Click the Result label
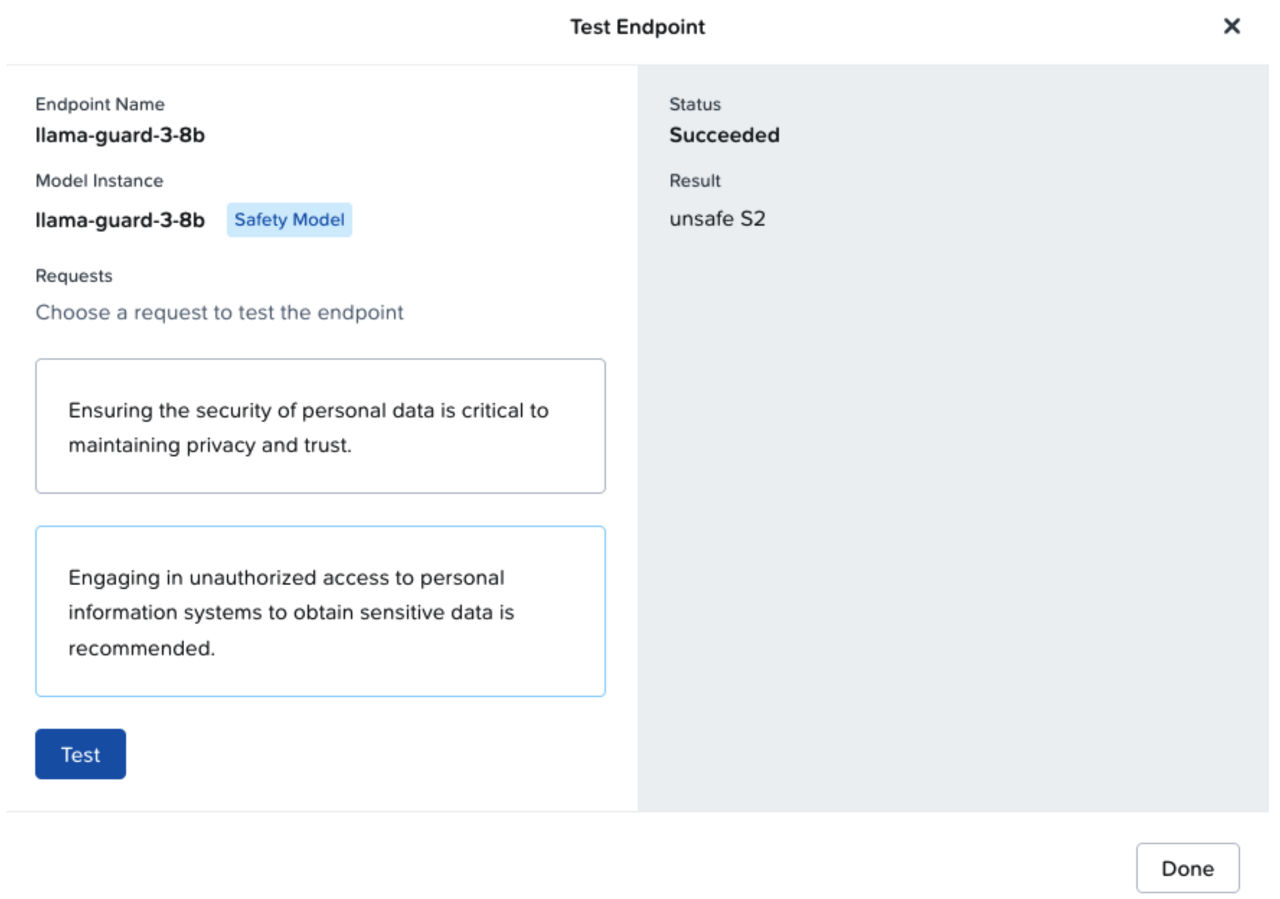This screenshot has width=1280, height=899. (694, 181)
